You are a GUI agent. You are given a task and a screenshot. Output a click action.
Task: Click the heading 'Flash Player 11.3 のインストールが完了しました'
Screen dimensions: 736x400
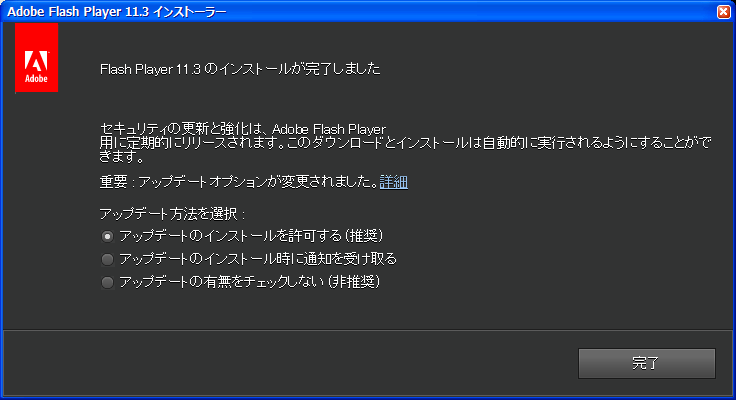241,70
